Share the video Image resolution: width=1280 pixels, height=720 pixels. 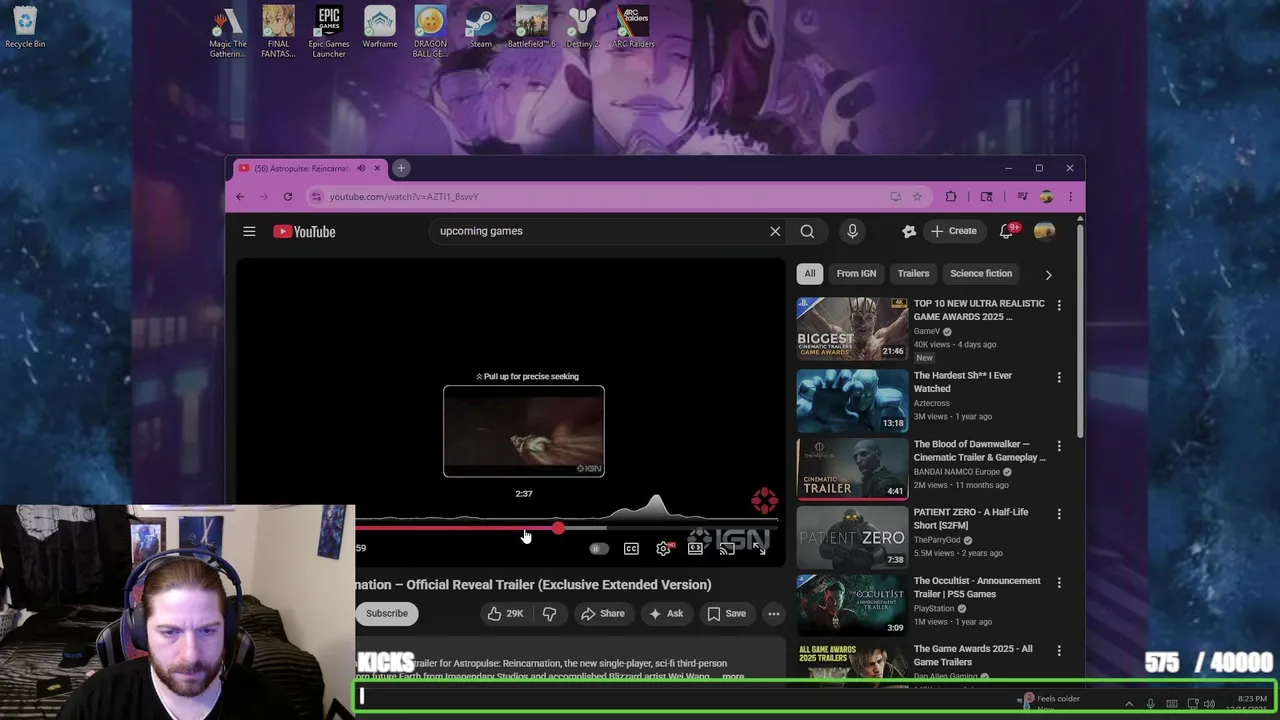pos(603,614)
